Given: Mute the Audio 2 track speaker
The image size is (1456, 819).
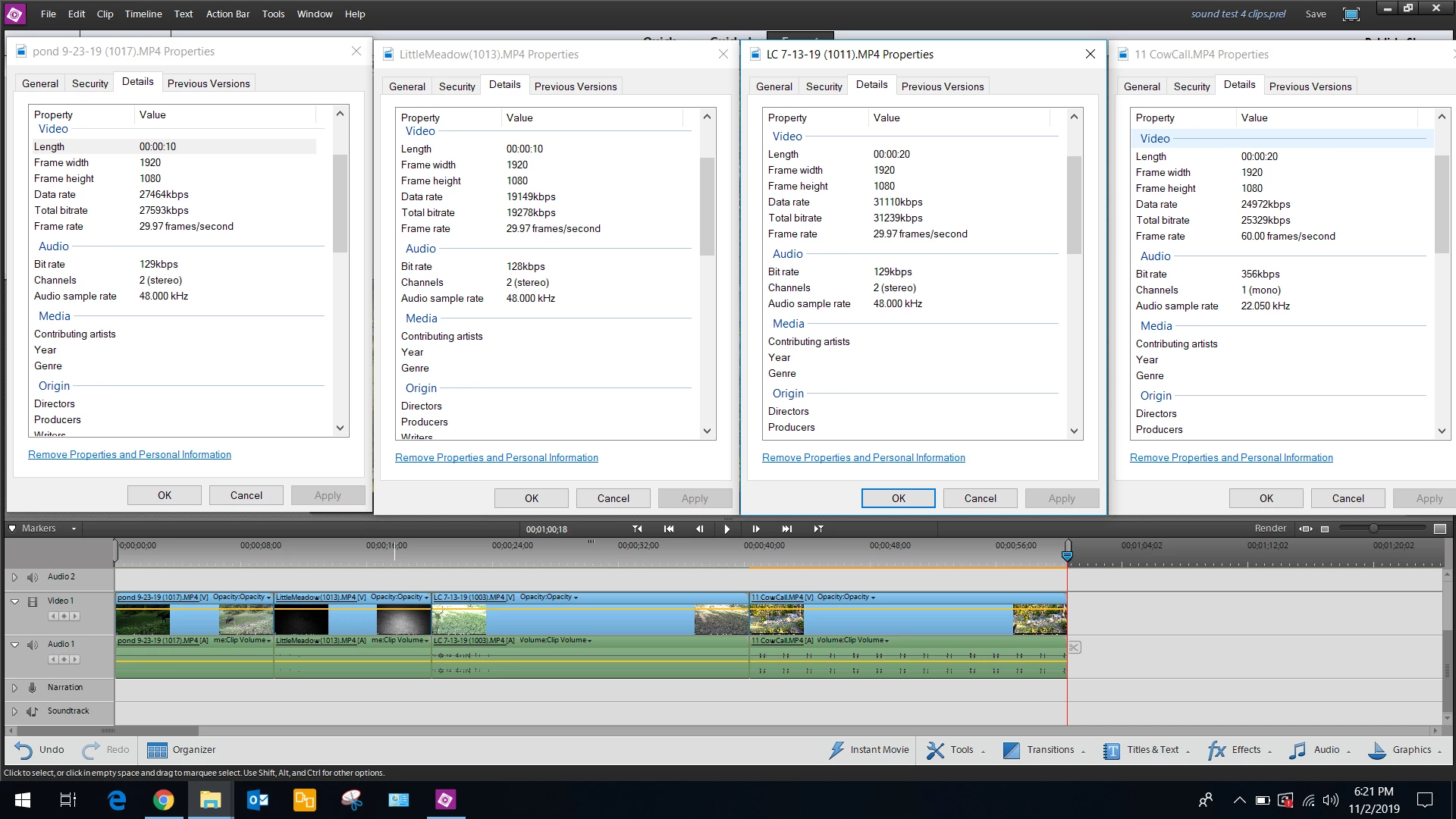Looking at the screenshot, I should 33,577.
